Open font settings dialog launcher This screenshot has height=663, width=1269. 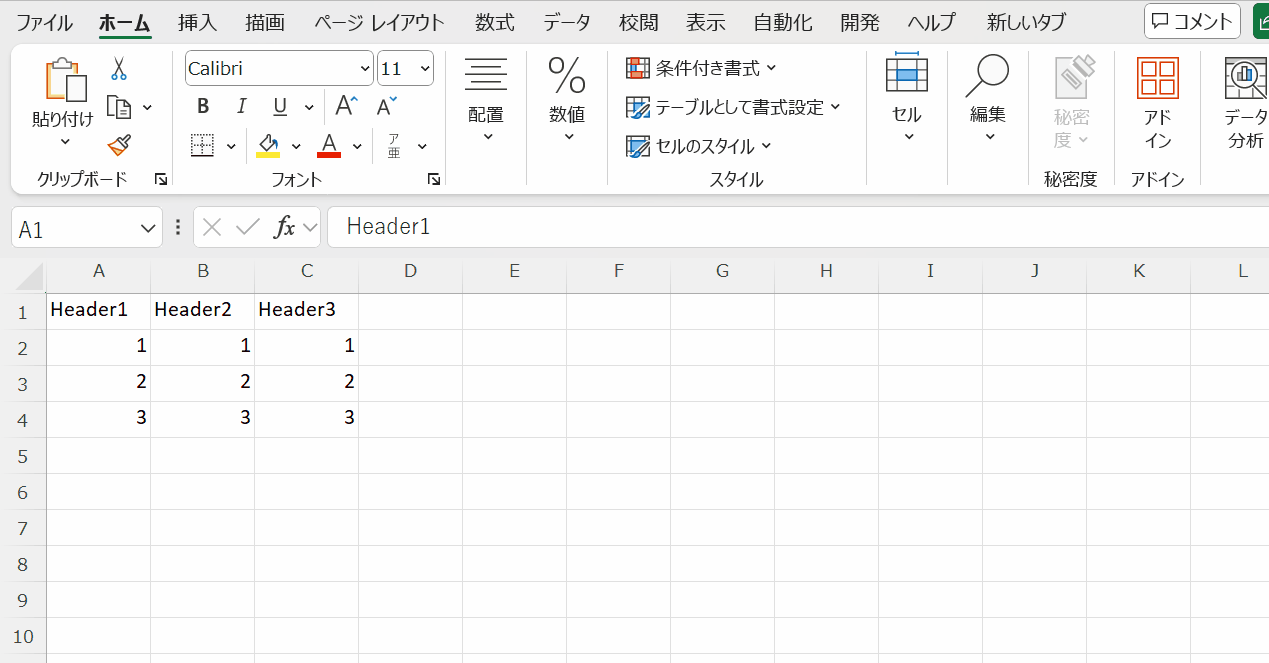pos(434,179)
